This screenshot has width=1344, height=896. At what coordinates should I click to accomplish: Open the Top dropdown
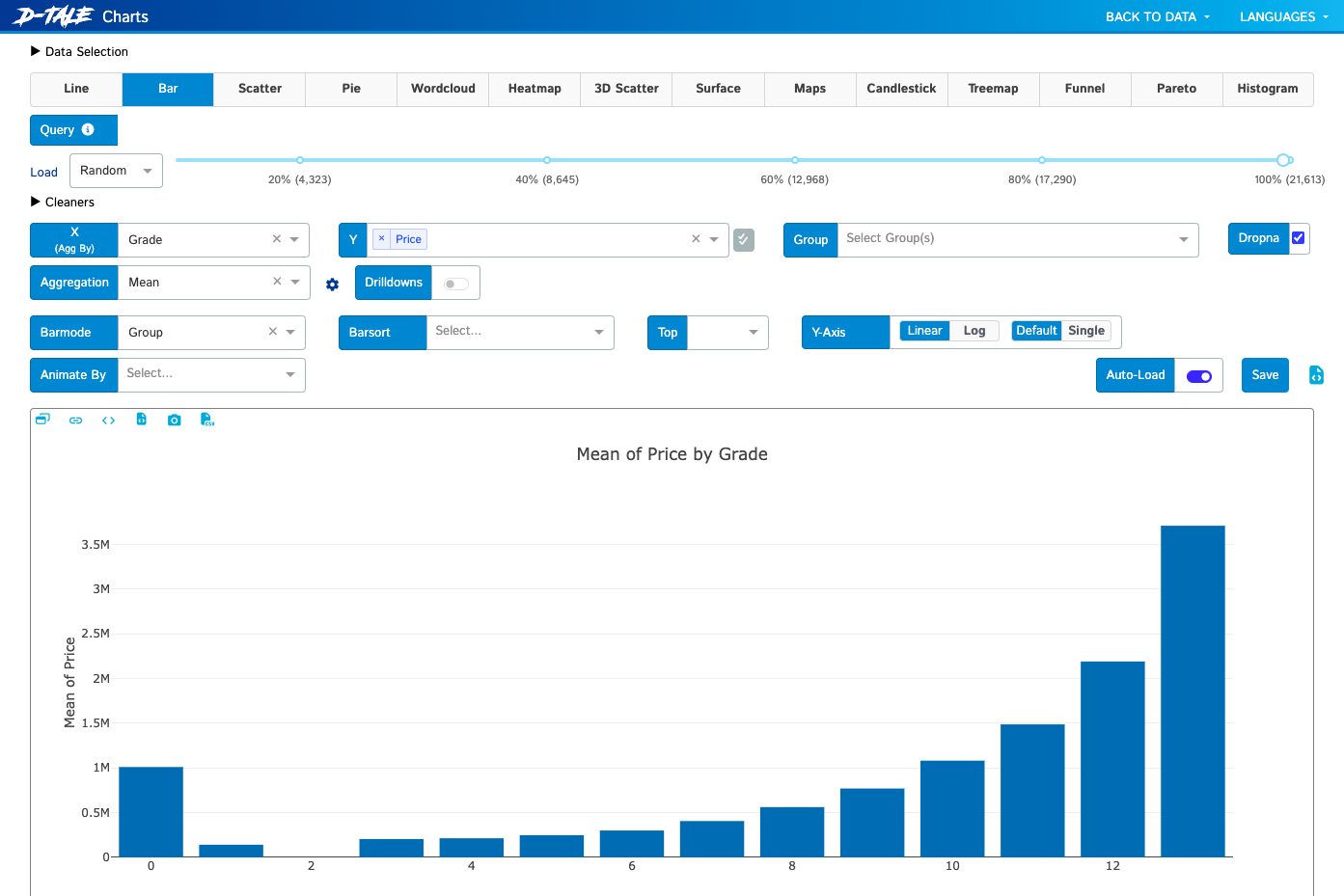pos(727,332)
